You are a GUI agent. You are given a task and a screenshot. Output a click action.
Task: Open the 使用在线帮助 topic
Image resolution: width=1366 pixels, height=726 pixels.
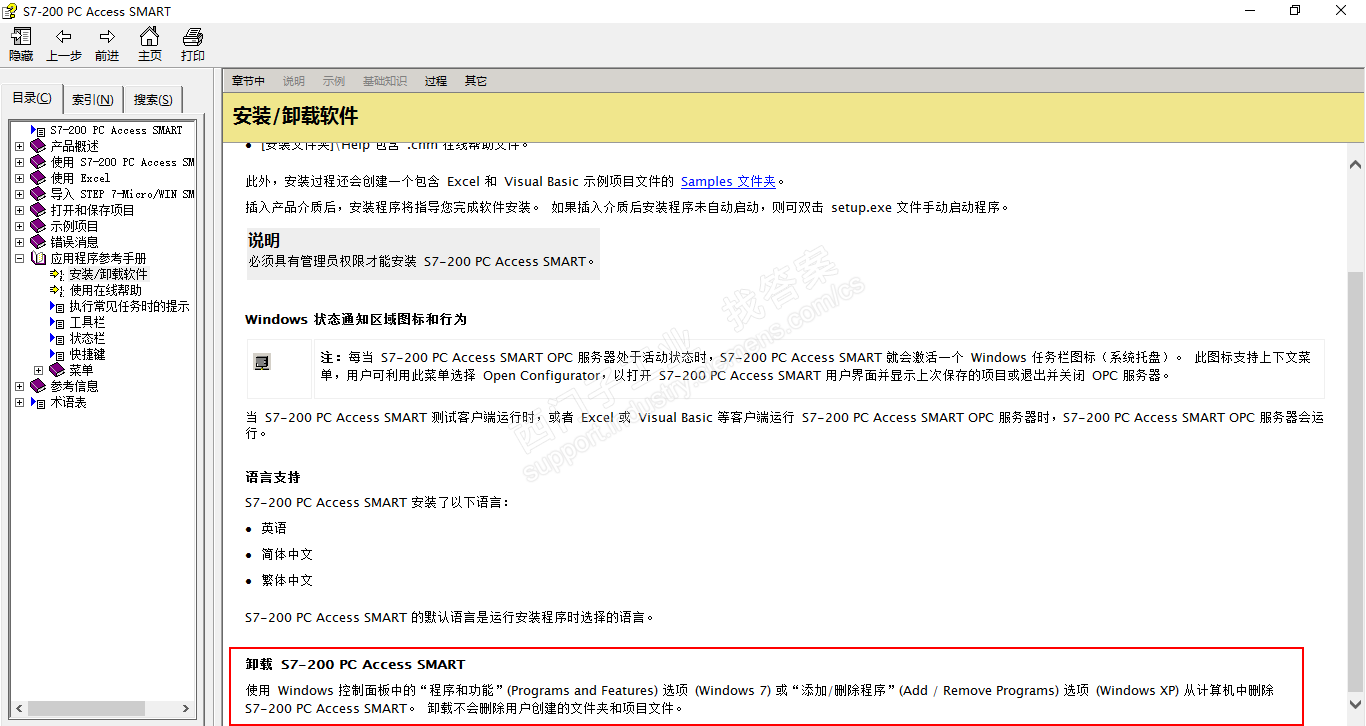click(x=105, y=290)
